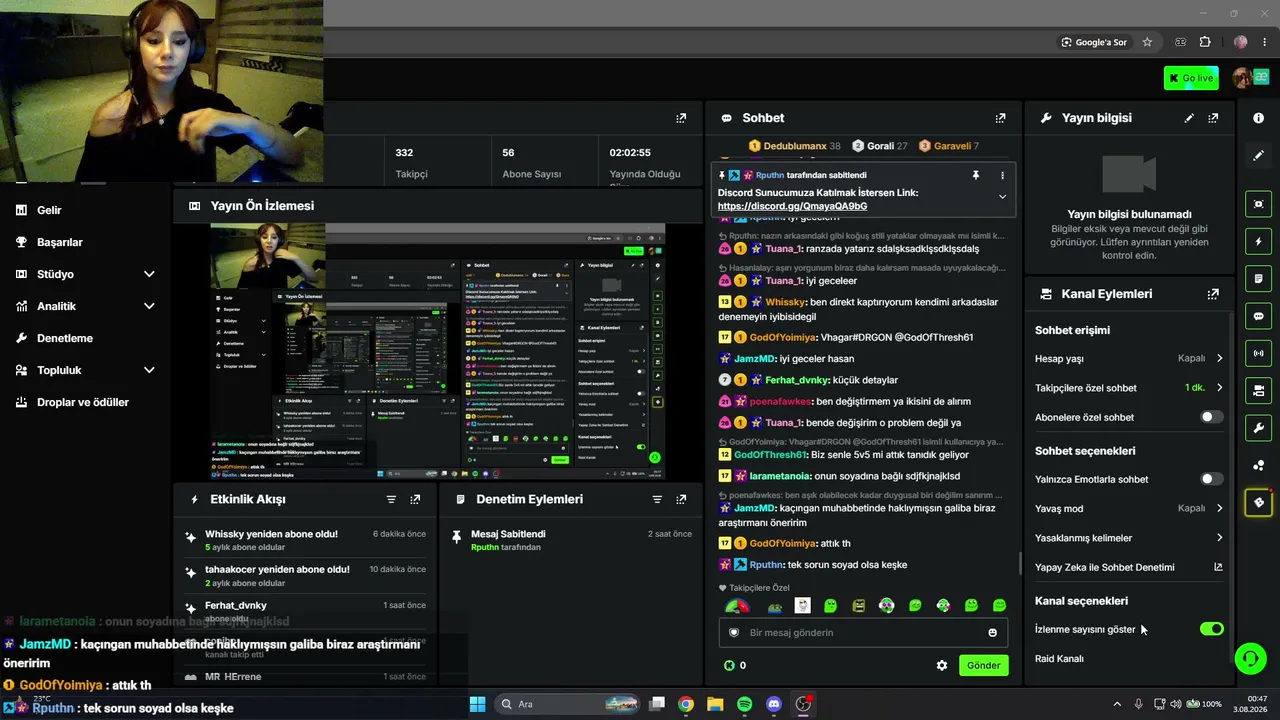The height and width of the screenshot is (720, 1280).
Task: Click the stream preview thumbnail
Action: (438, 351)
